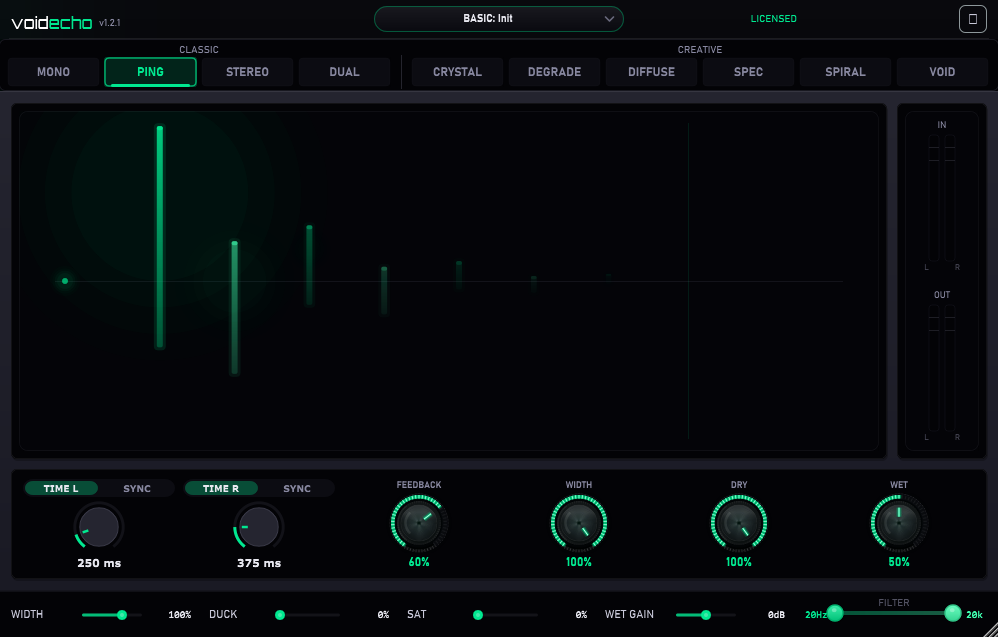Select the 250 ms TIME L knob
The height and width of the screenshot is (637, 998).
click(x=97, y=527)
